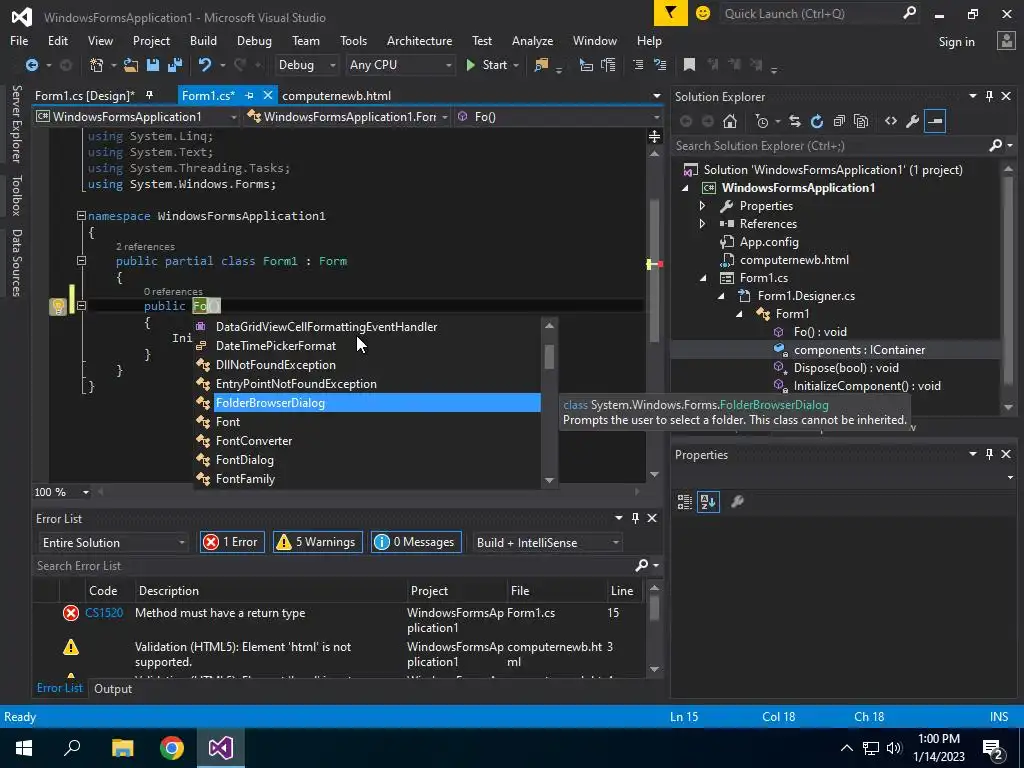Click the lightbulb quick actions icon

click(x=57, y=306)
